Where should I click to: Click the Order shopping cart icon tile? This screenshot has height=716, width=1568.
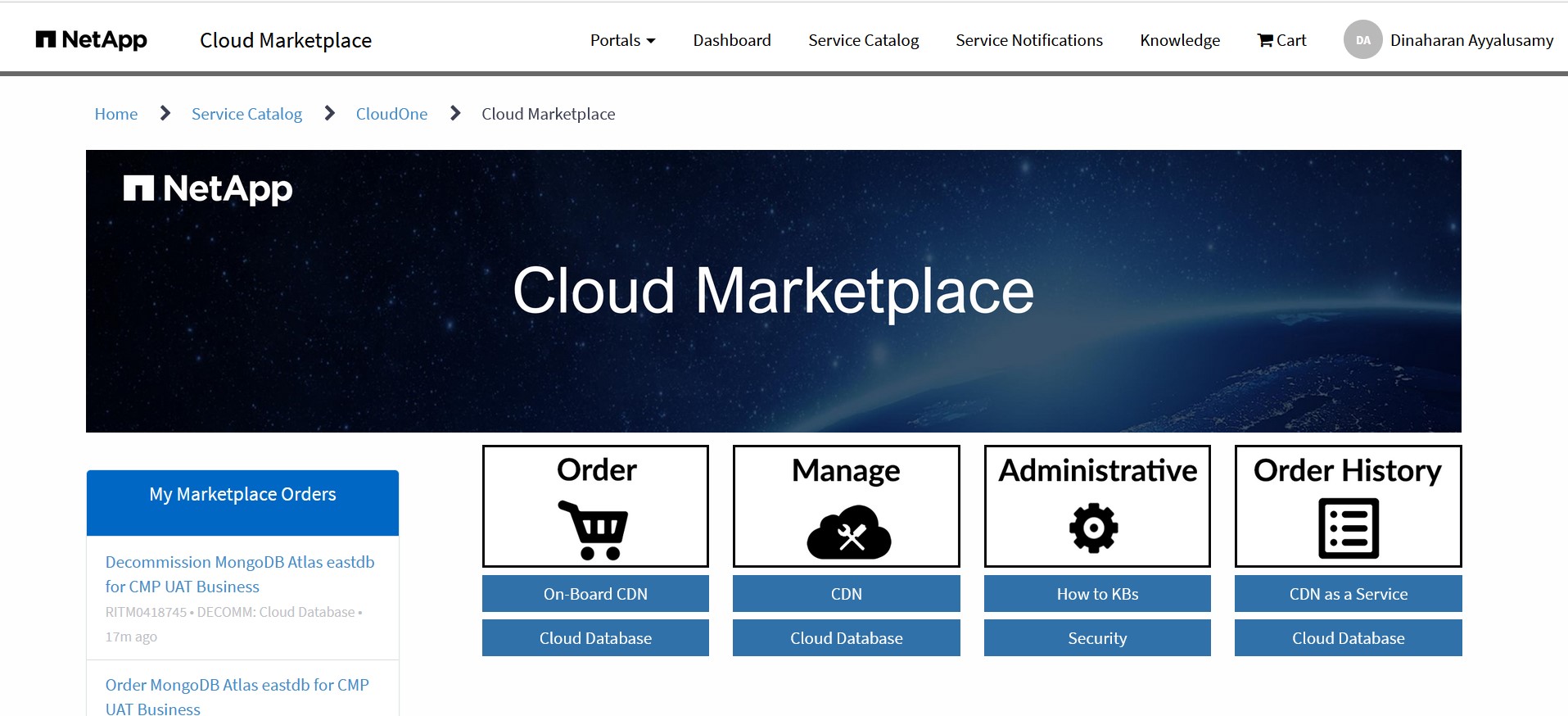coord(595,506)
